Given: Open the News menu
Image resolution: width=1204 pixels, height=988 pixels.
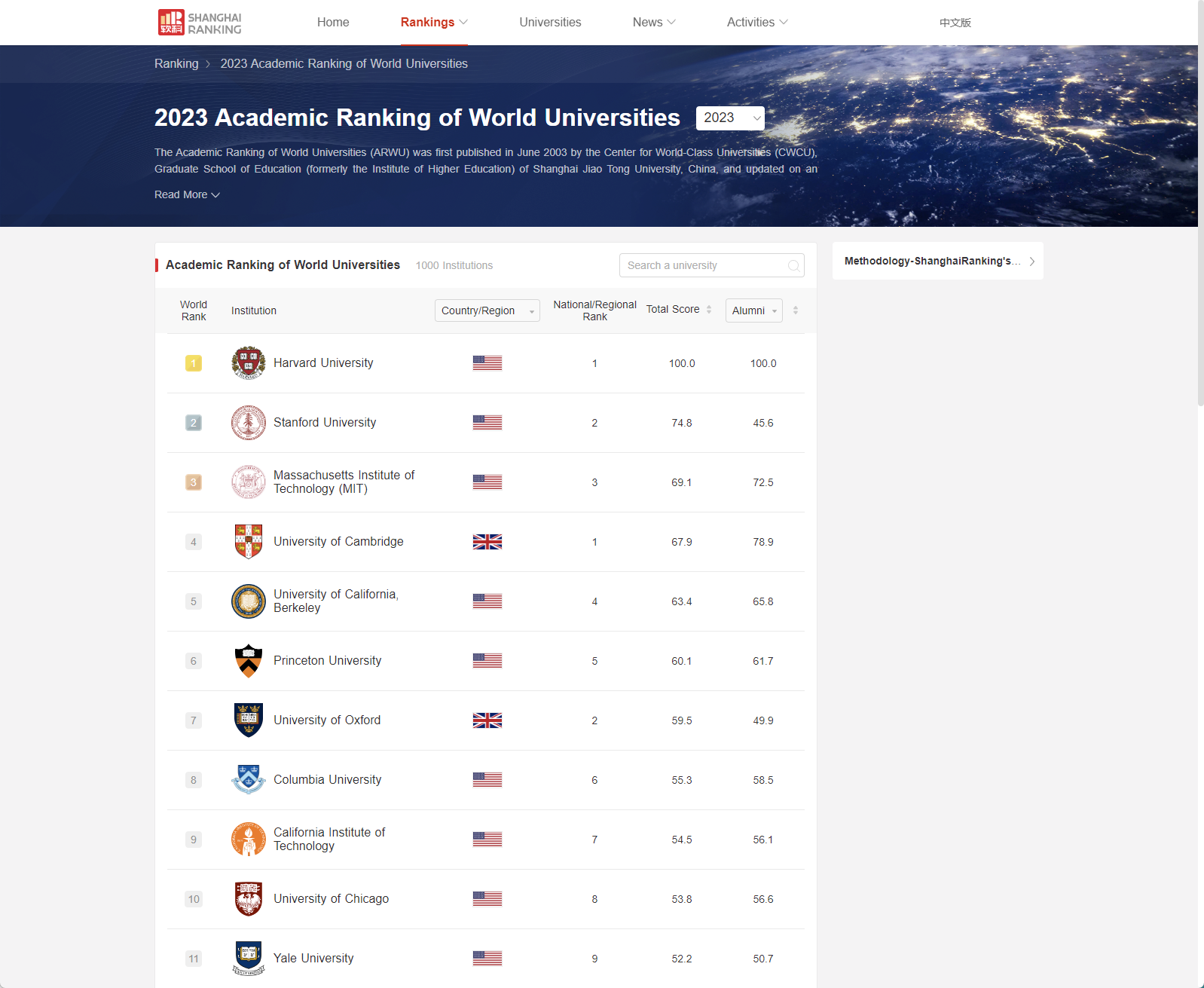Looking at the screenshot, I should [653, 23].
